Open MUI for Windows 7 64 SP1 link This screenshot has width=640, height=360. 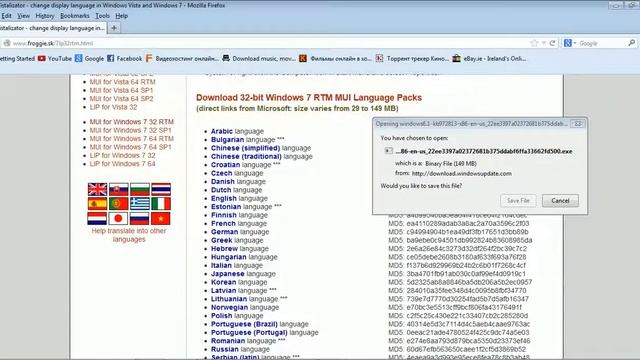tap(130, 147)
